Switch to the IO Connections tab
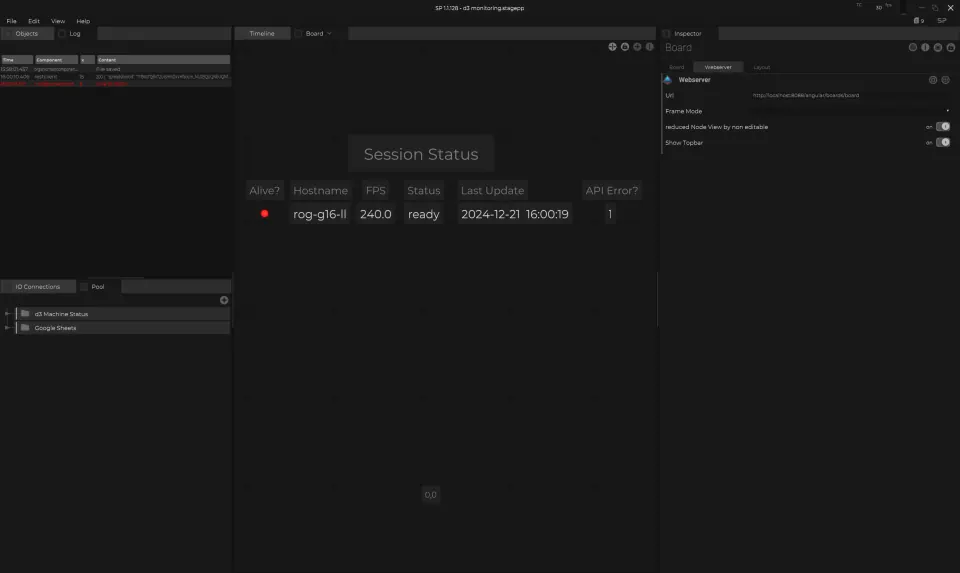The height and width of the screenshot is (573, 960). point(37,286)
